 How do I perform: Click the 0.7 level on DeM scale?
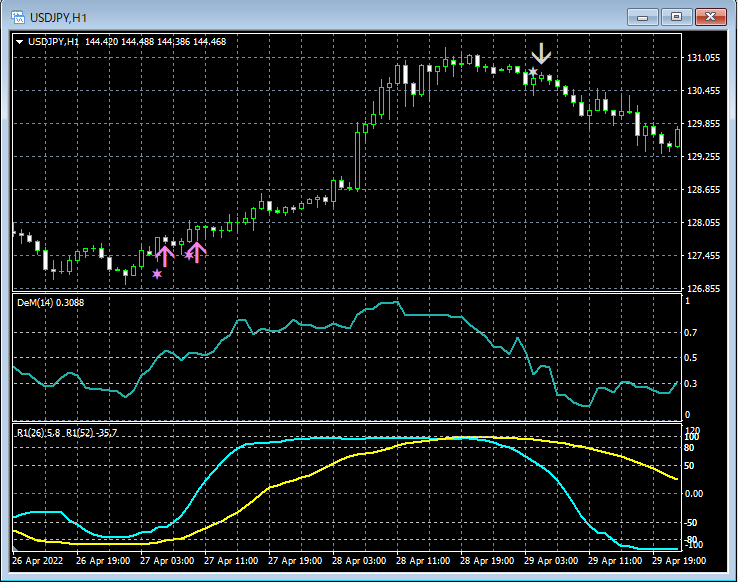[x=688, y=331]
